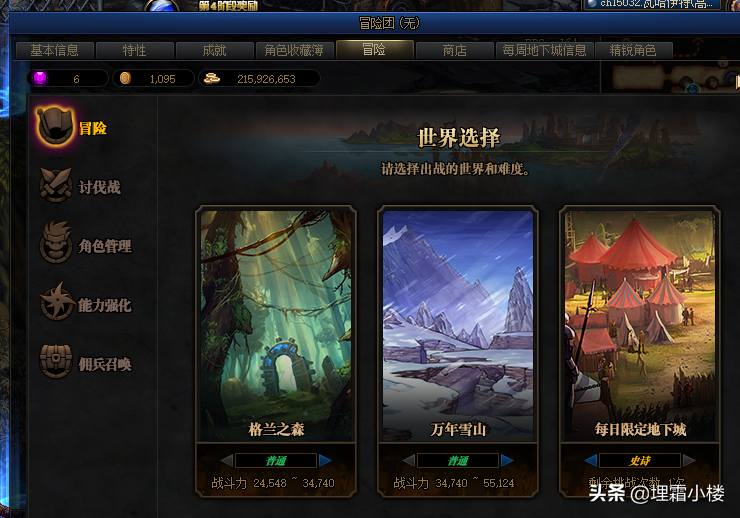
Task: Click the gold coin stack icon
Action: [x=211, y=78]
